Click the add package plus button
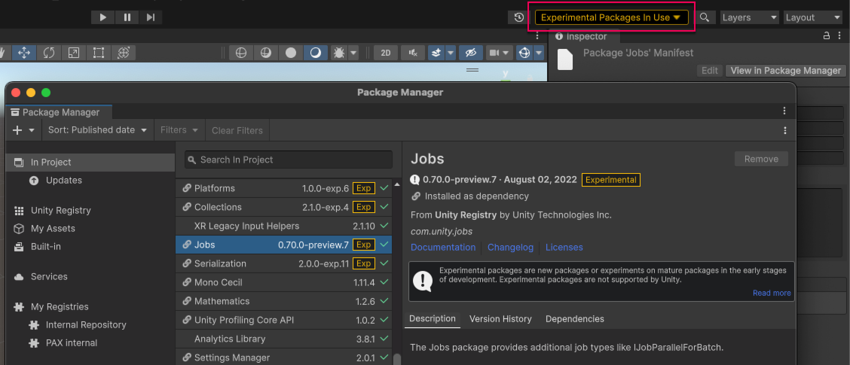The width and height of the screenshot is (850, 365). pos(24,130)
